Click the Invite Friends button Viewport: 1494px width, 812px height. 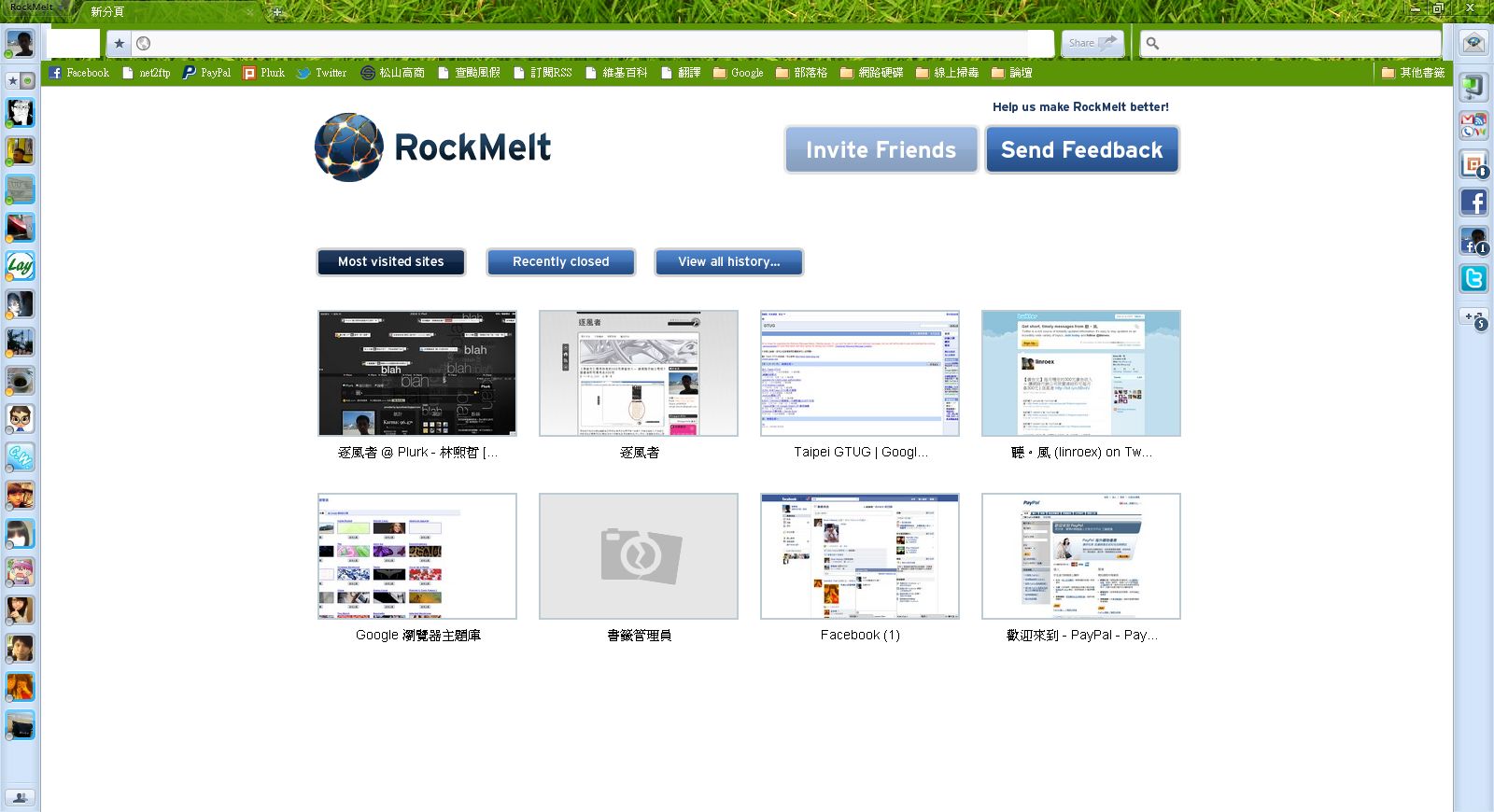(x=881, y=150)
